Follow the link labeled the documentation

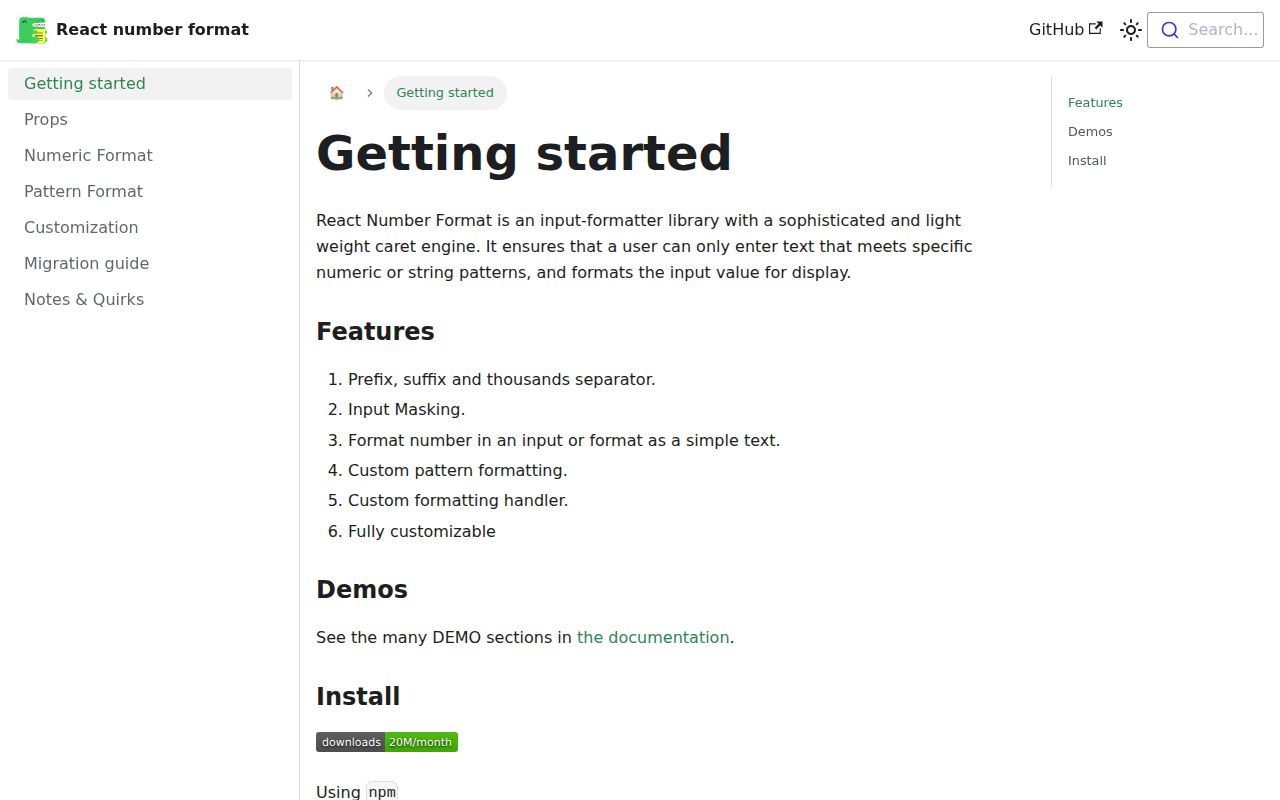653,638
